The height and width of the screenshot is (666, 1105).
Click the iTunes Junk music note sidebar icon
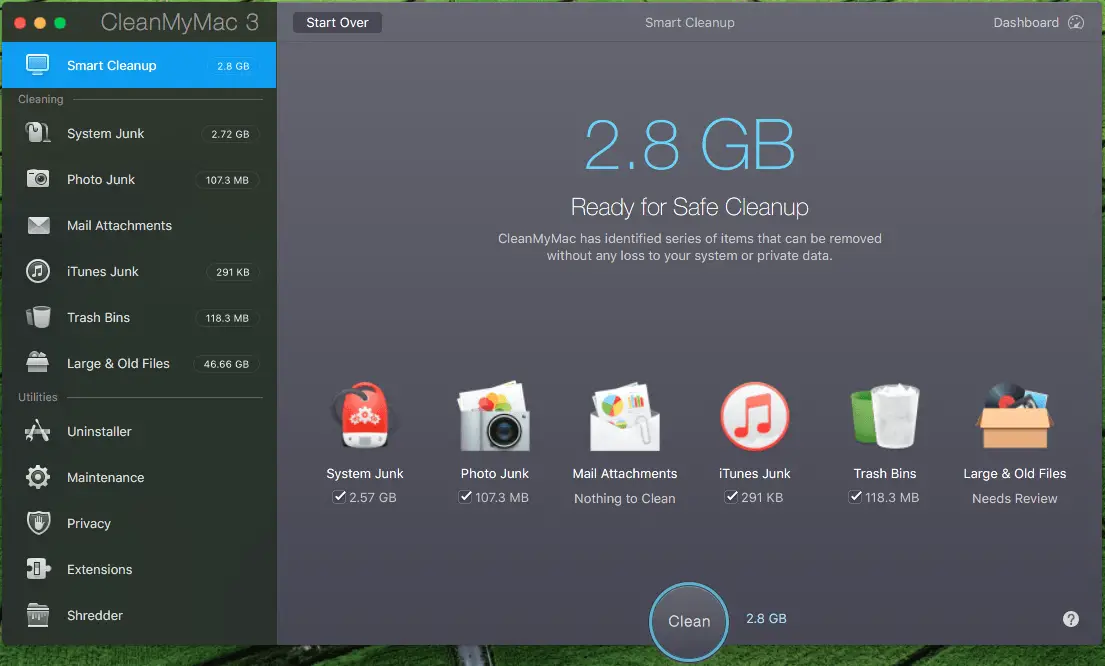click(x=37, y=271)
